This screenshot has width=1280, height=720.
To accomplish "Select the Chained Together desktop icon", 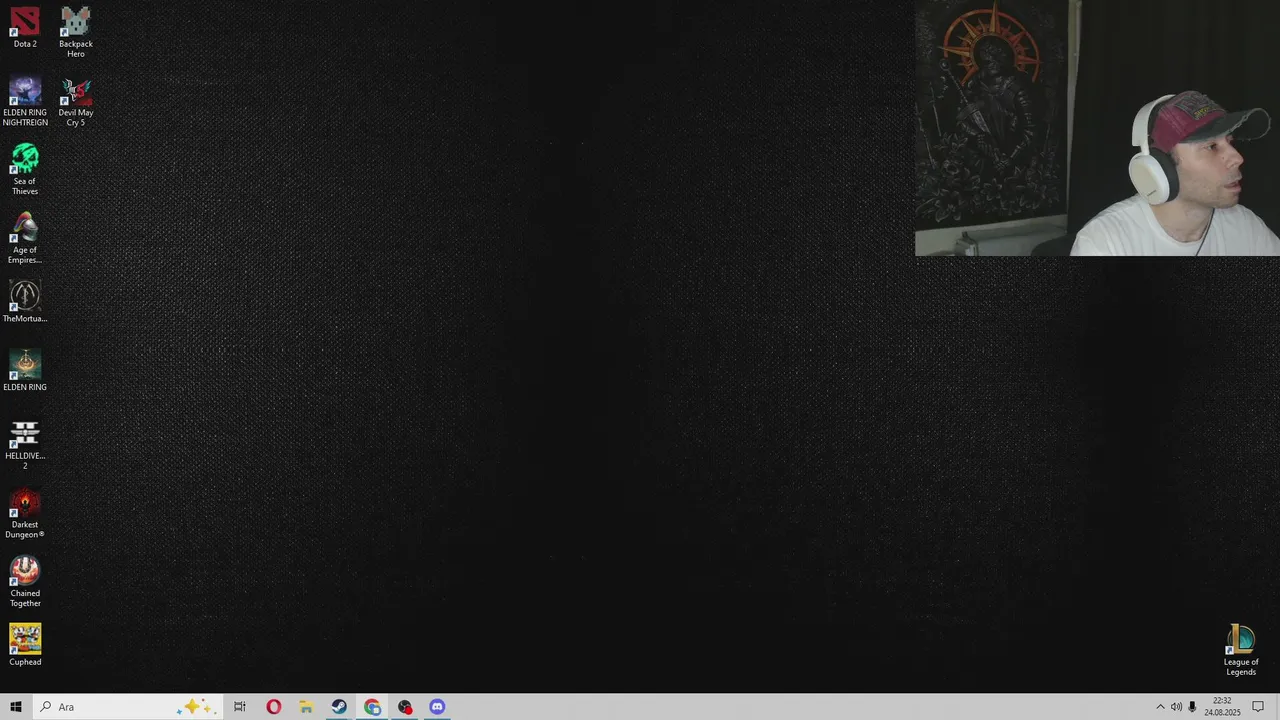I will (25, 583).
